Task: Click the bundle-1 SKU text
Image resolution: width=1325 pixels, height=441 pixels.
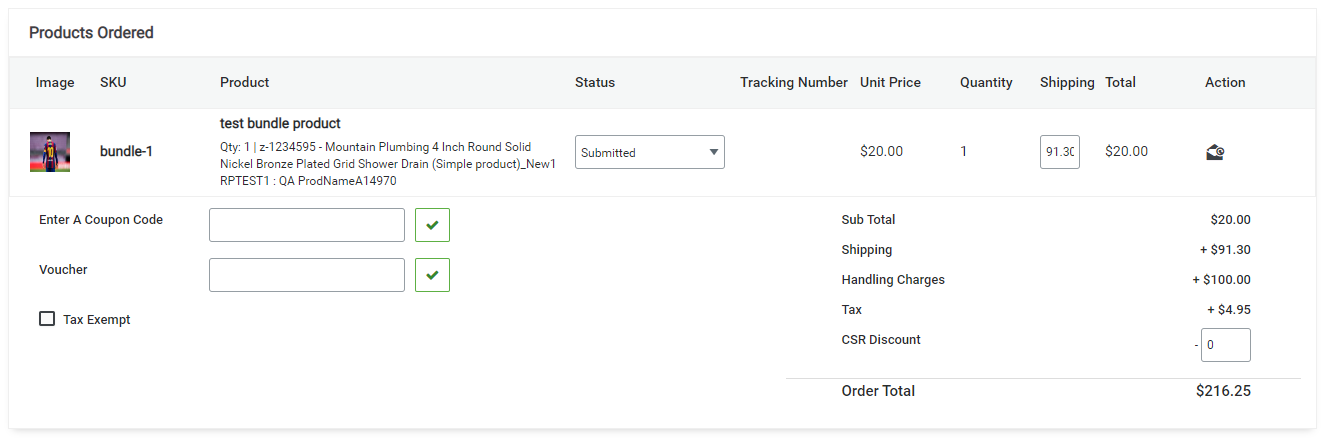Action: tap(126, 152)
